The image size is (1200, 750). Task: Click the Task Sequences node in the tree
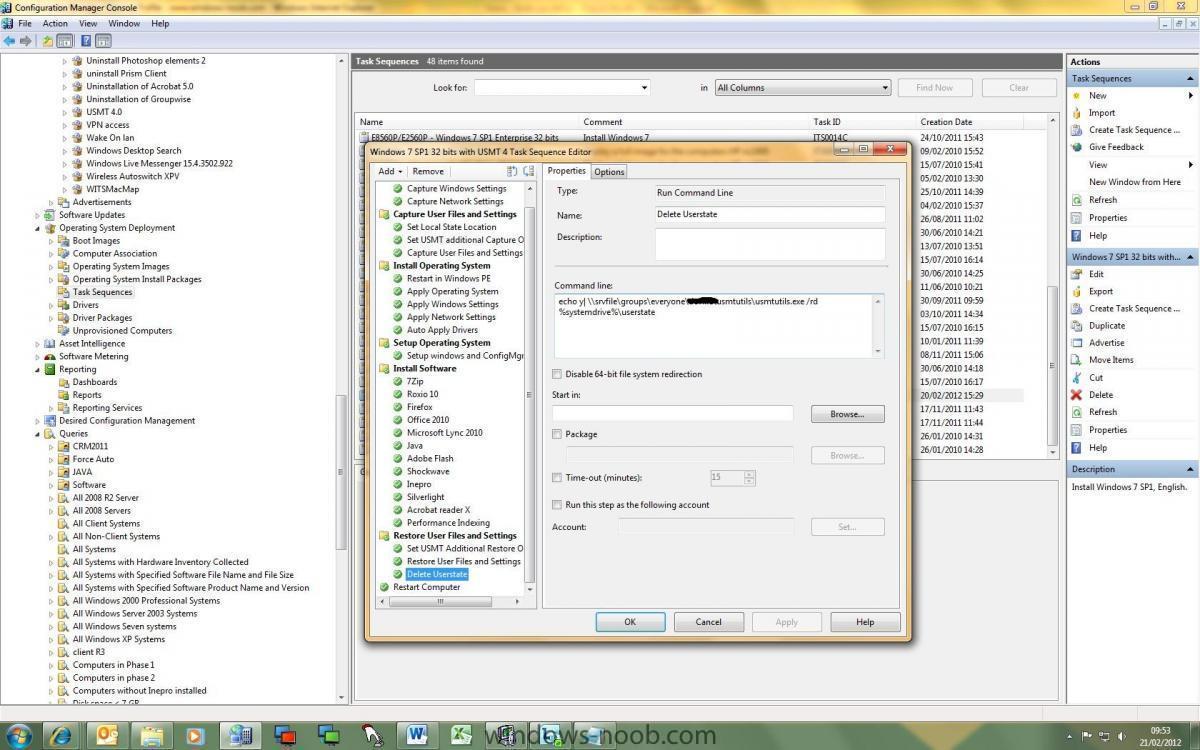click(102, 292)
